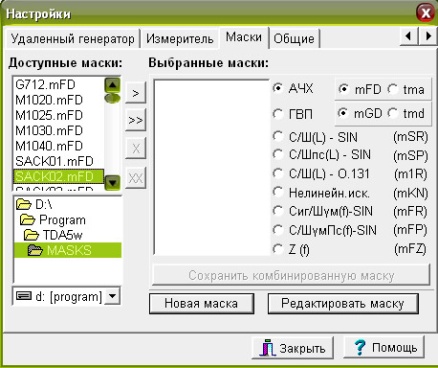This screenshot has width=438, height=368.
Task: Click the Новая маска button
Action: (201, 303)
